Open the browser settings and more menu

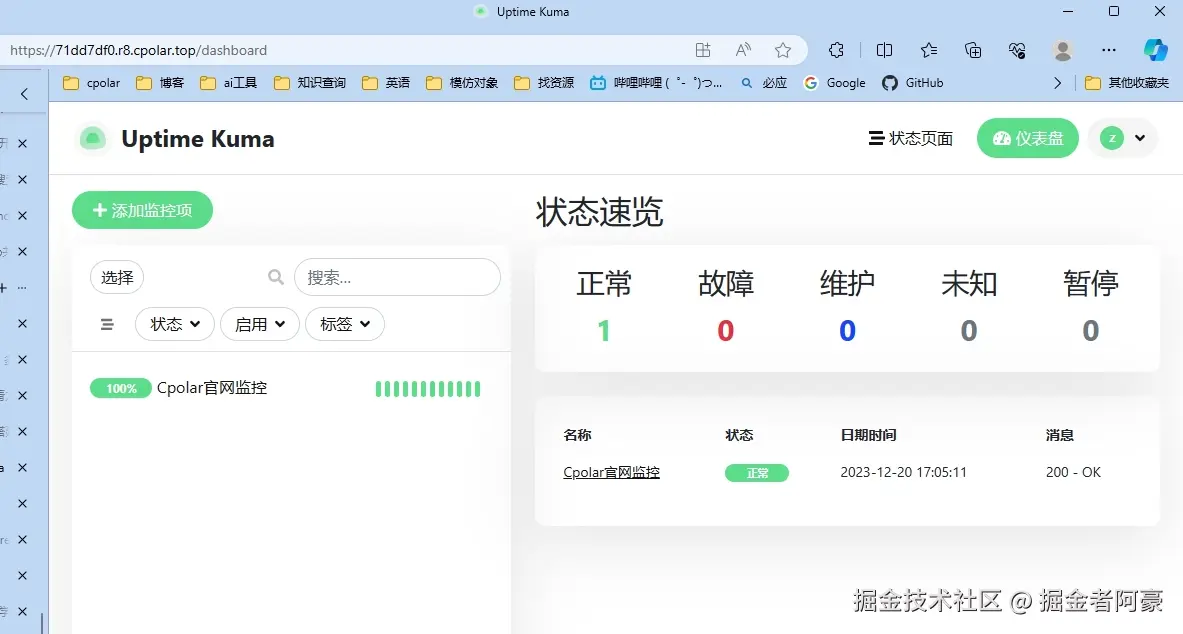[1108, 51]
